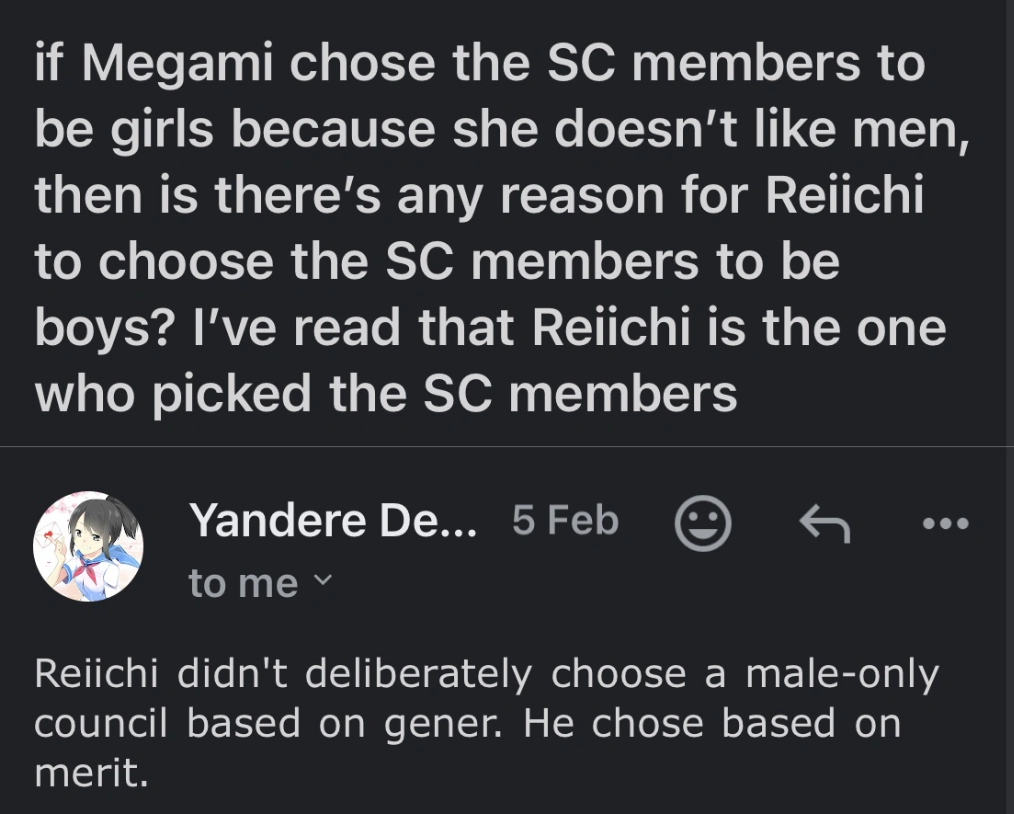Image resolution: width=1014 pixels, height=814 pixels.
Task: Open the three-dot more options menu
Action: pyautogui.click(x=946, y=523)
